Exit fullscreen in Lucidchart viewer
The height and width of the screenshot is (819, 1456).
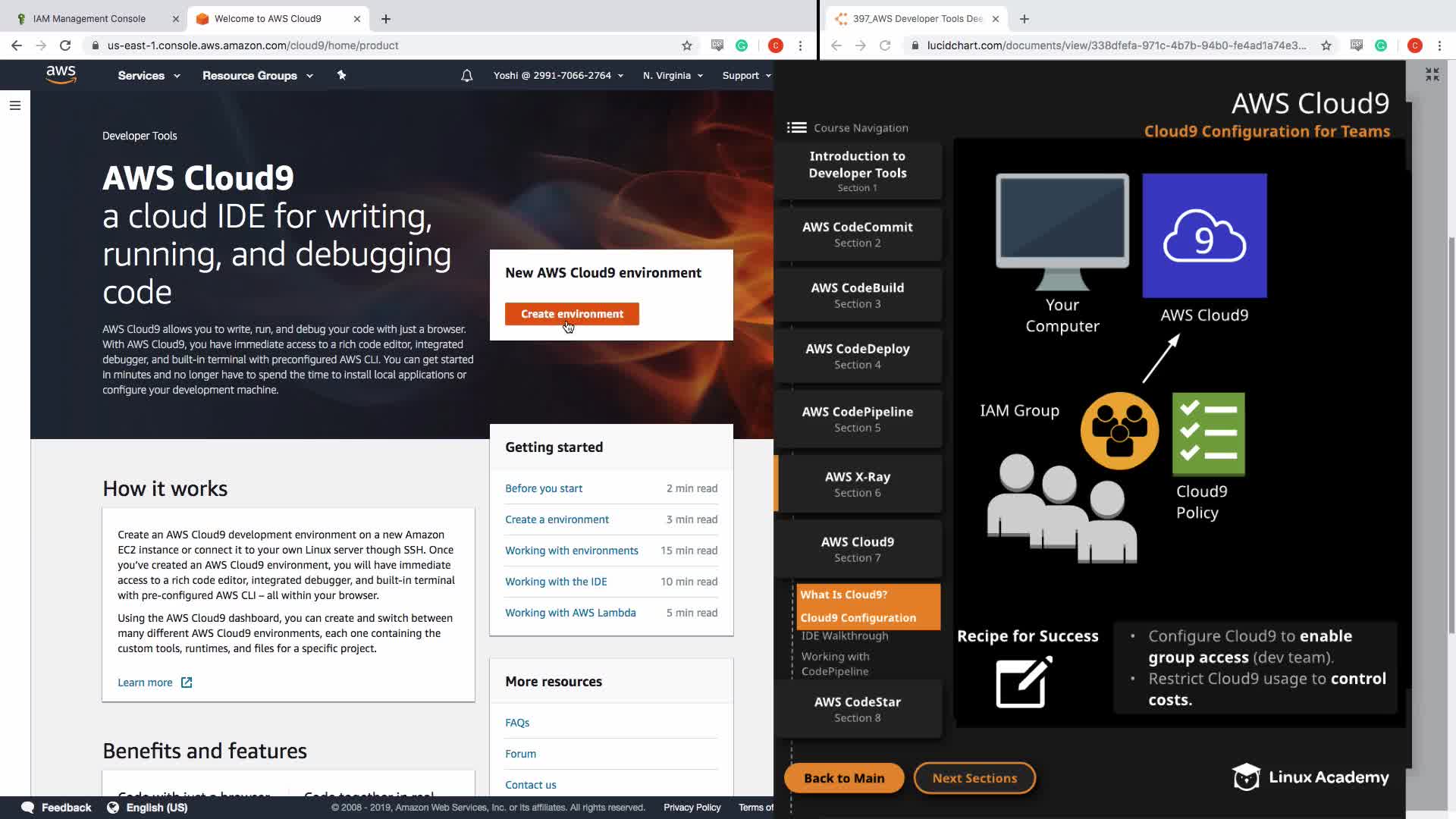1432,74
